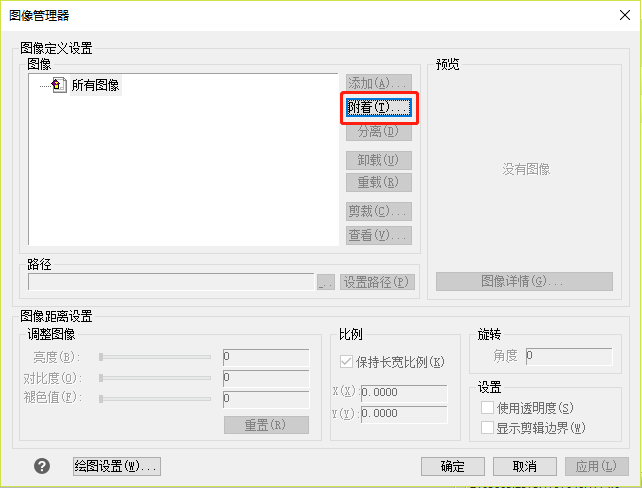This screenshot has height=488, width=642.
Task: Open help via the question mark icon
Action: click(42, 466)
